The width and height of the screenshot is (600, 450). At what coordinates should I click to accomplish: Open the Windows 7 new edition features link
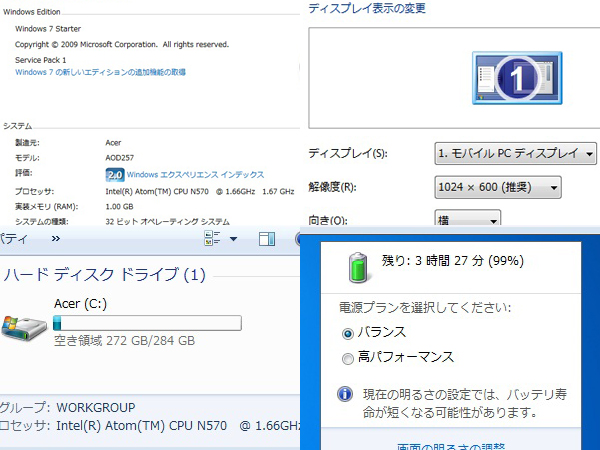100,72
